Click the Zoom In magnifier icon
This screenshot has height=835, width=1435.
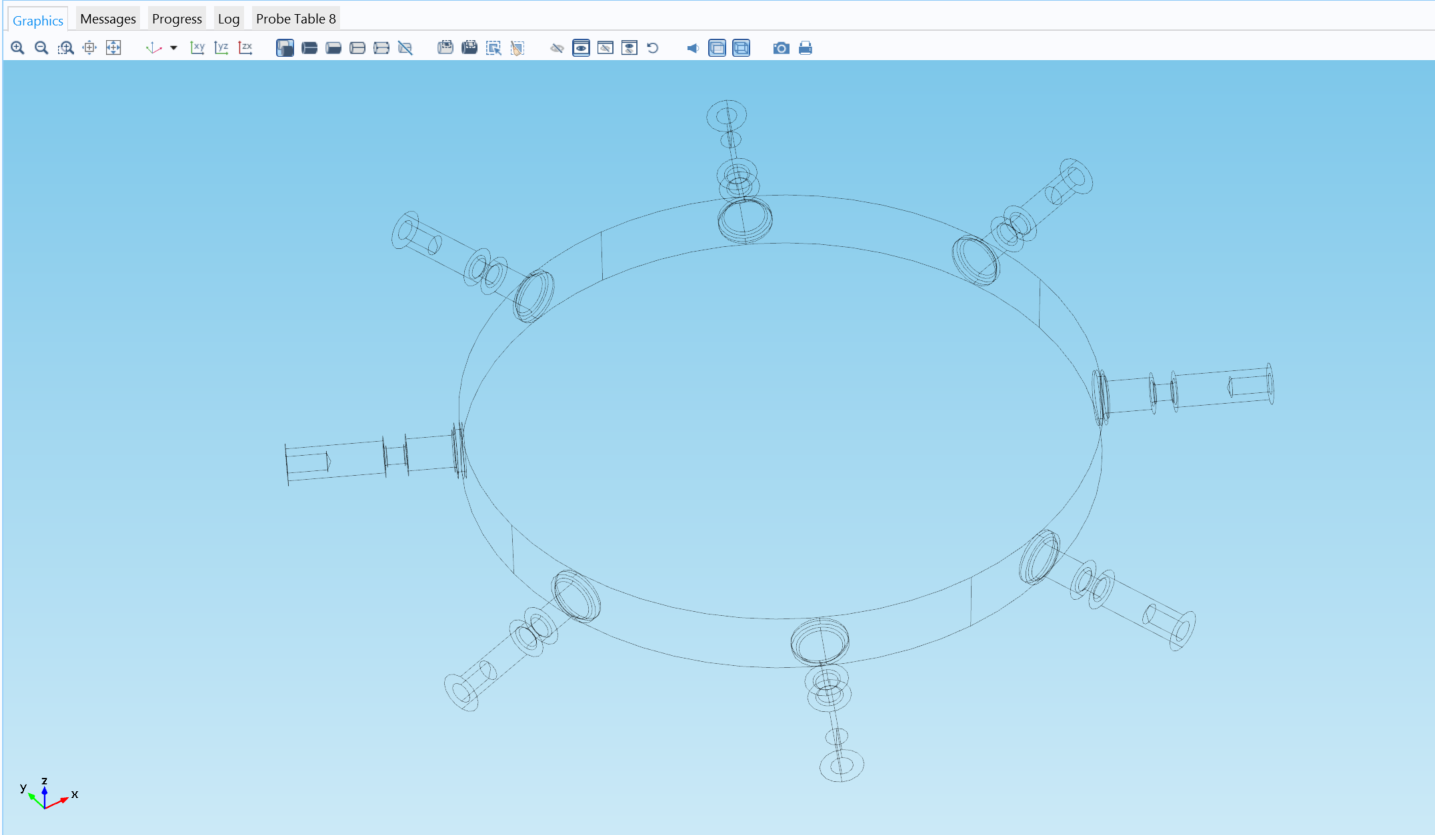[17, 48]
